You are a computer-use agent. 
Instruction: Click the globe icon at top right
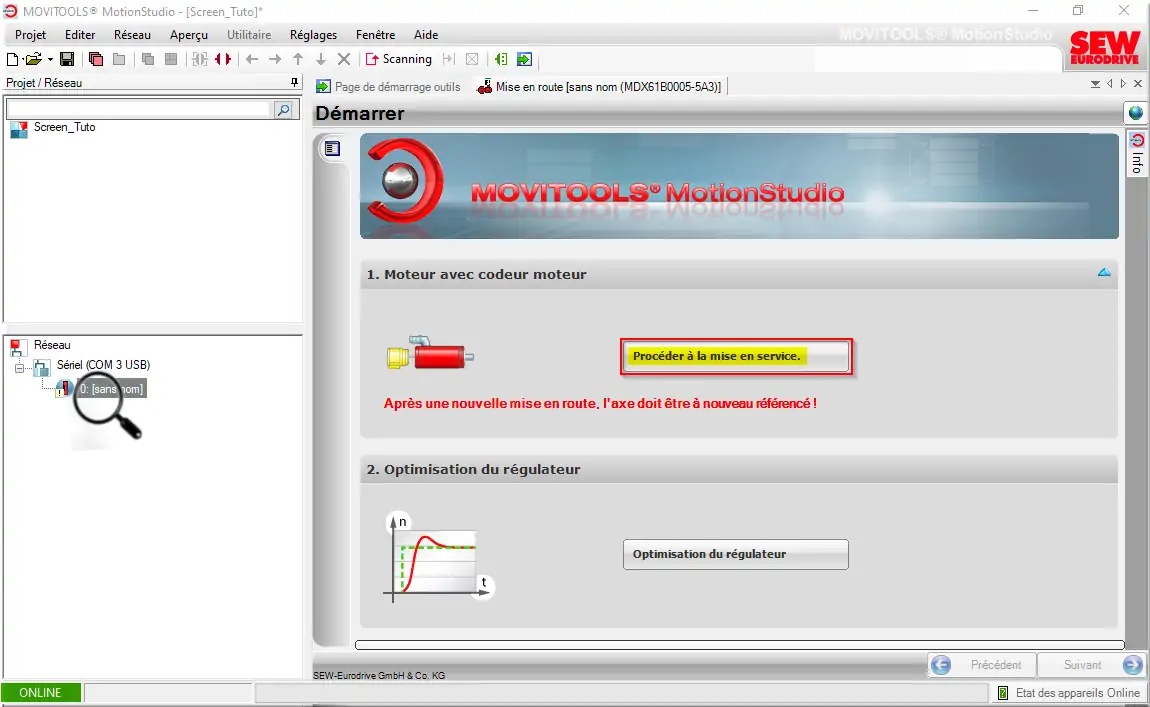point(1135,113)
